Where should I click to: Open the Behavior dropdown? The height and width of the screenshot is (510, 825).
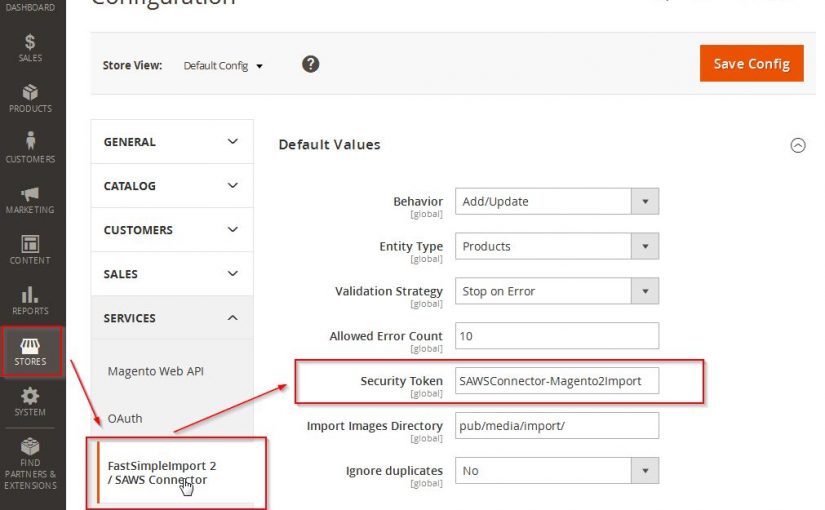tap(556, 201)
